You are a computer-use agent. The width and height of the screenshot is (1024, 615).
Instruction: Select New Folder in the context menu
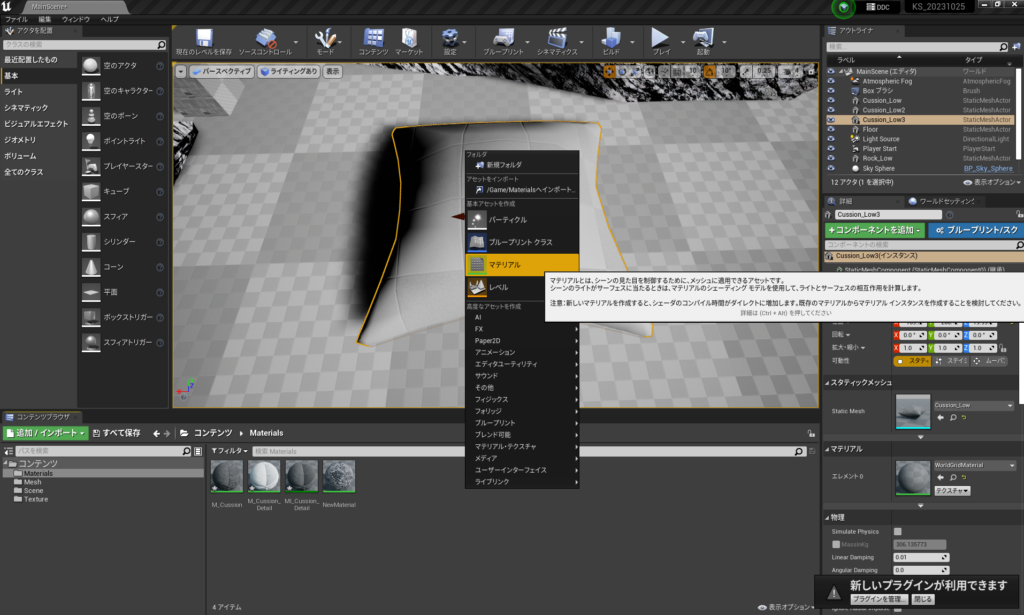[522, 165]
